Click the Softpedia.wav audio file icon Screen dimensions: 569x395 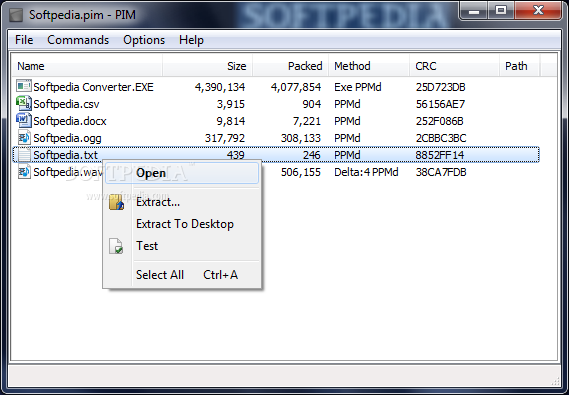pos(24,172)
